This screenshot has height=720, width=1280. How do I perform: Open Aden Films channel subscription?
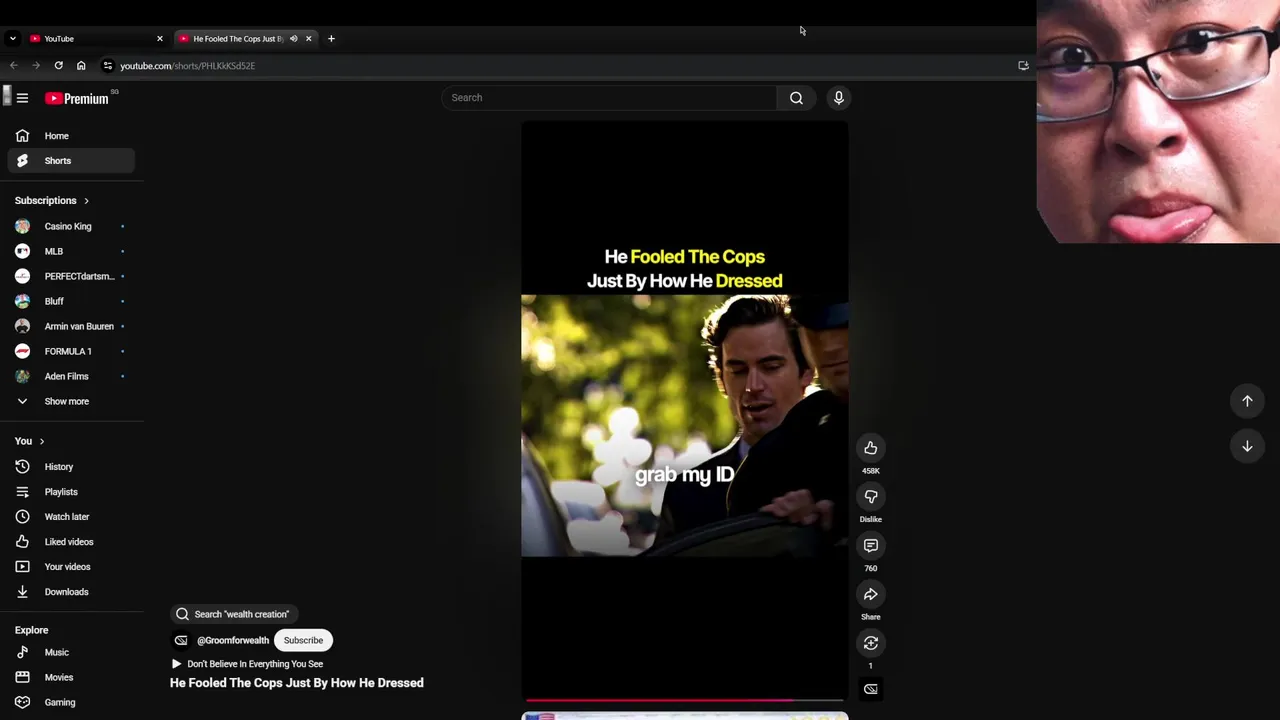tap(71, 376)
